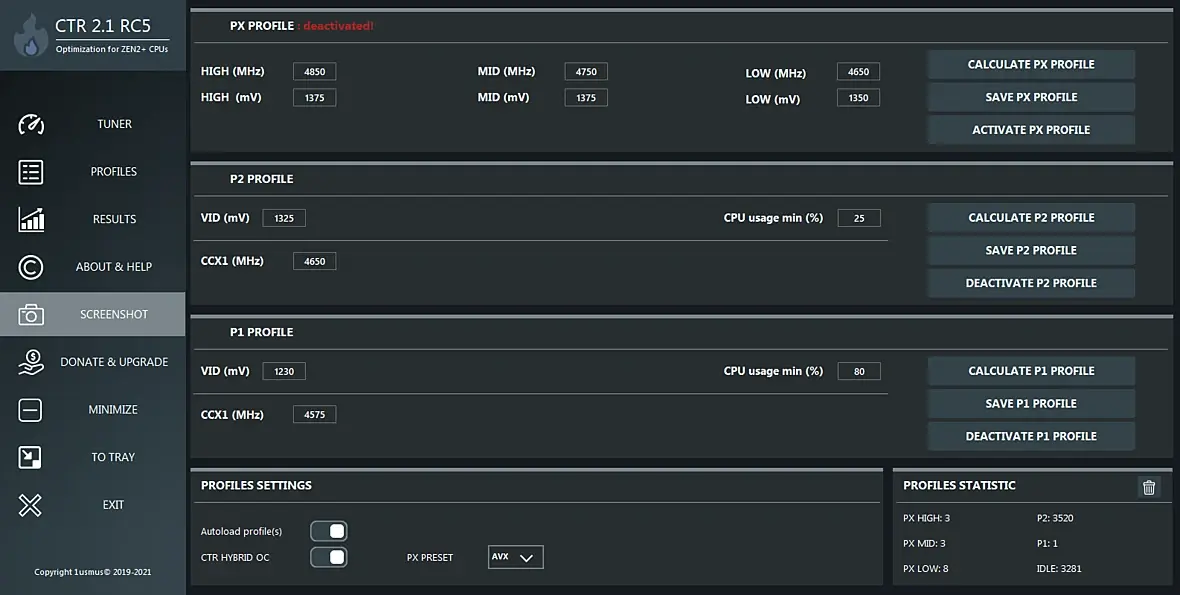Image resolution: width=1180 pixels, height=595 pixels.
Task: Click the 'PROFILES SETTINGS' heading
Action: pos(256,485)
